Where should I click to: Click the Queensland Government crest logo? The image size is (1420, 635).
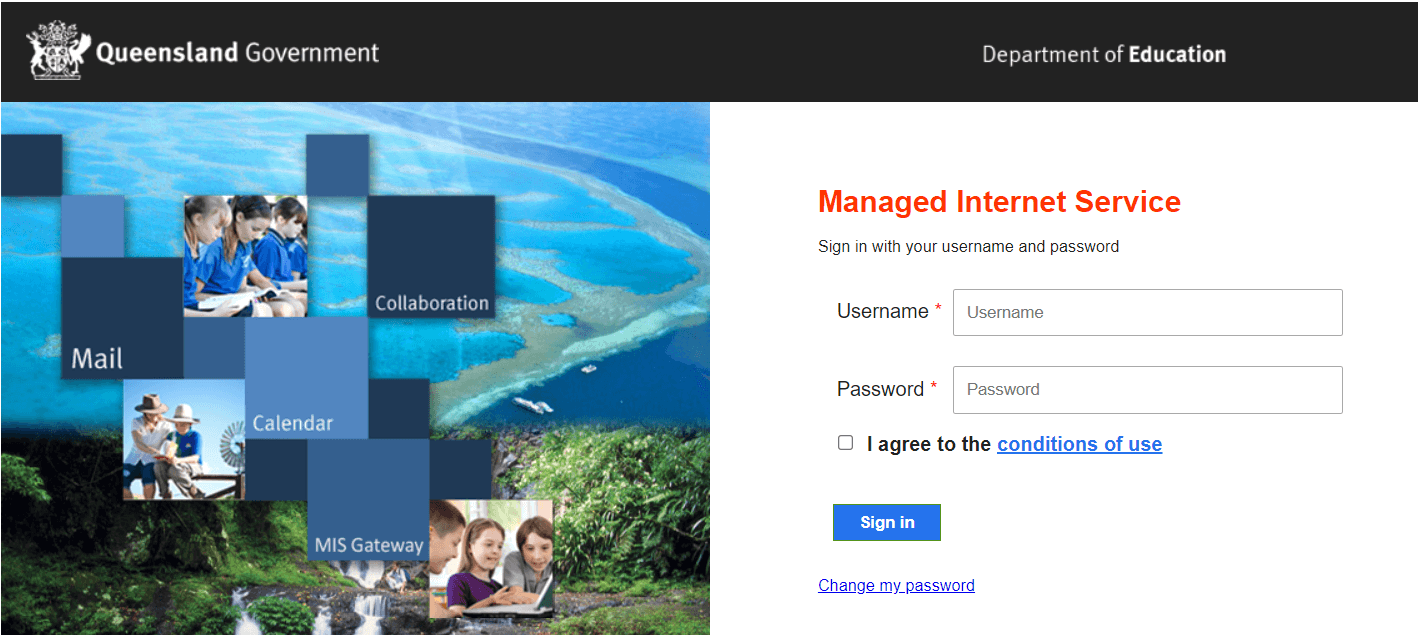pyautogui.click(x=59, y=51)
